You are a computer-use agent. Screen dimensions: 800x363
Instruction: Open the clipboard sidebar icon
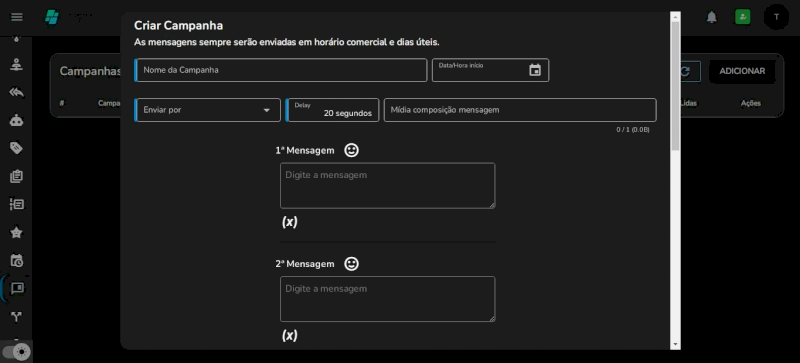pyautogui.click(x=16, y=176)
